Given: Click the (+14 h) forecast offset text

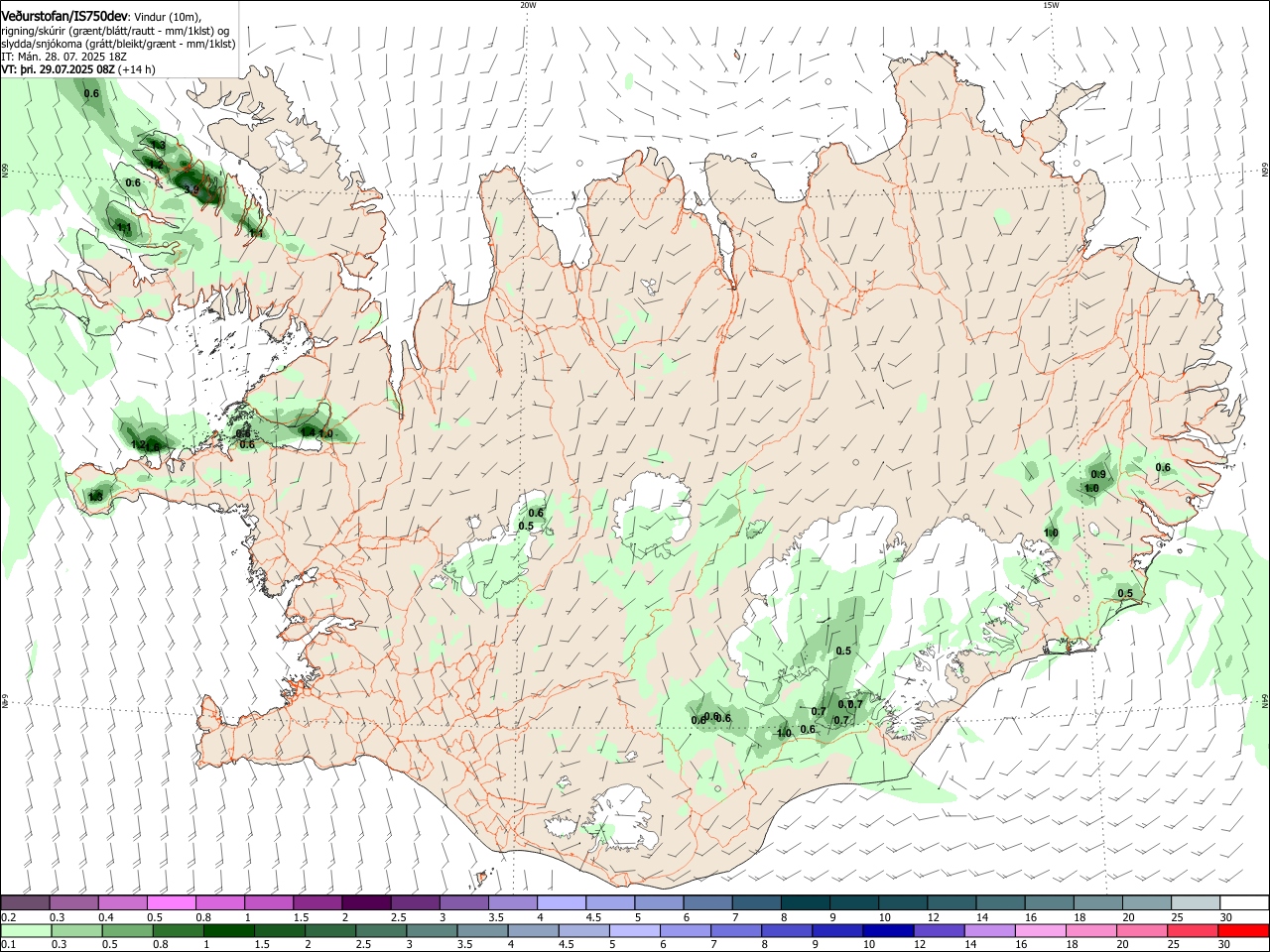Looking at the screenshot, I should [x=137, y=69].
